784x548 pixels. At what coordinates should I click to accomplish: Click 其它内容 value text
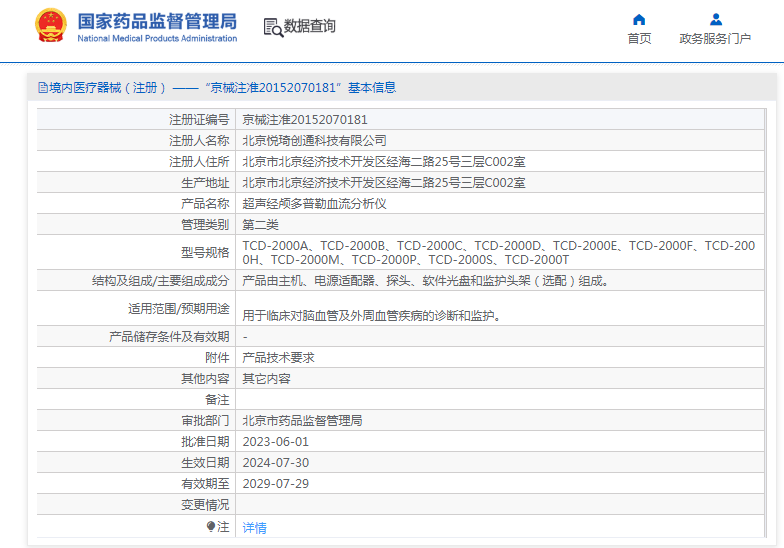[266, 379]
